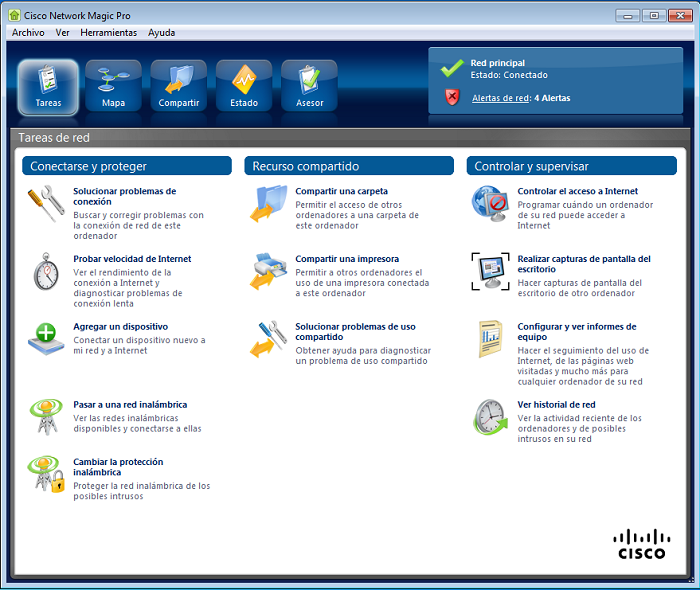
Task: Minimize the Cisco Network Magic Pro window
Action: click(628, 16)
